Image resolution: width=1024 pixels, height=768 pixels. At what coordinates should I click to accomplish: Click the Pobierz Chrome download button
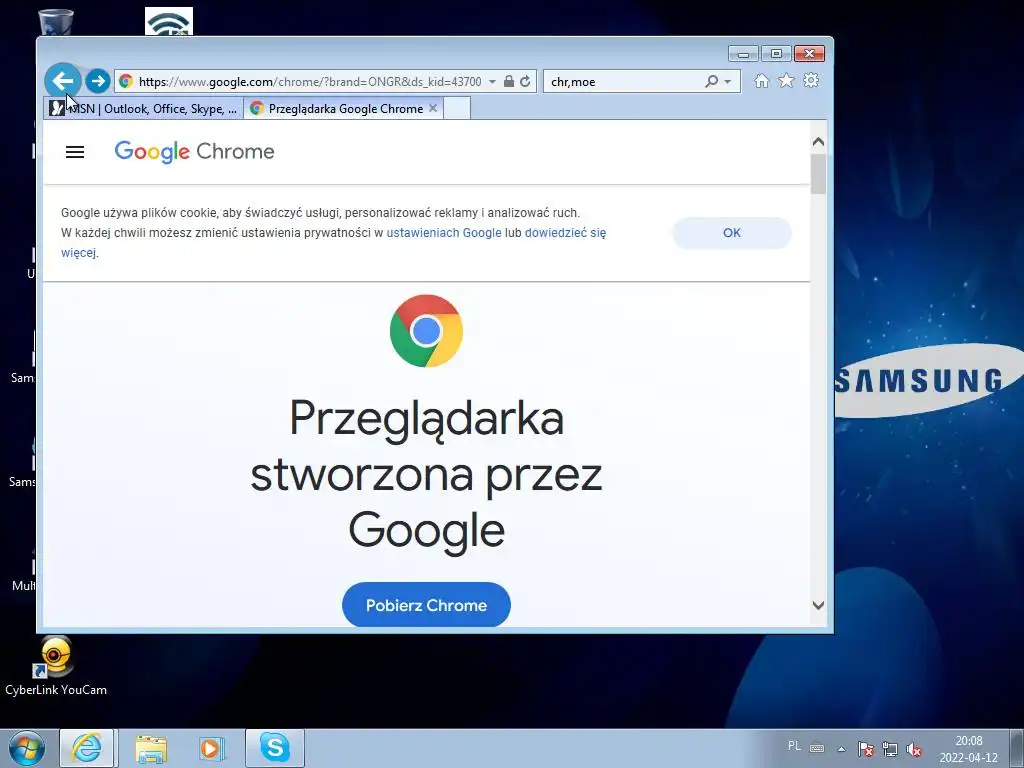click(x=426, y=605)
